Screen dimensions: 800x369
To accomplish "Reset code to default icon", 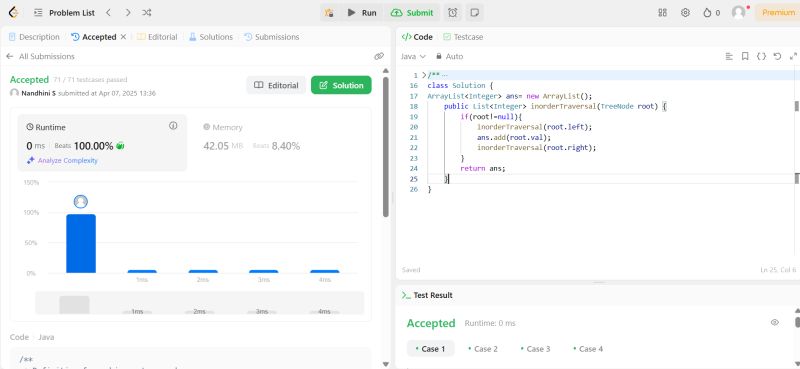I will coord(777,56).
